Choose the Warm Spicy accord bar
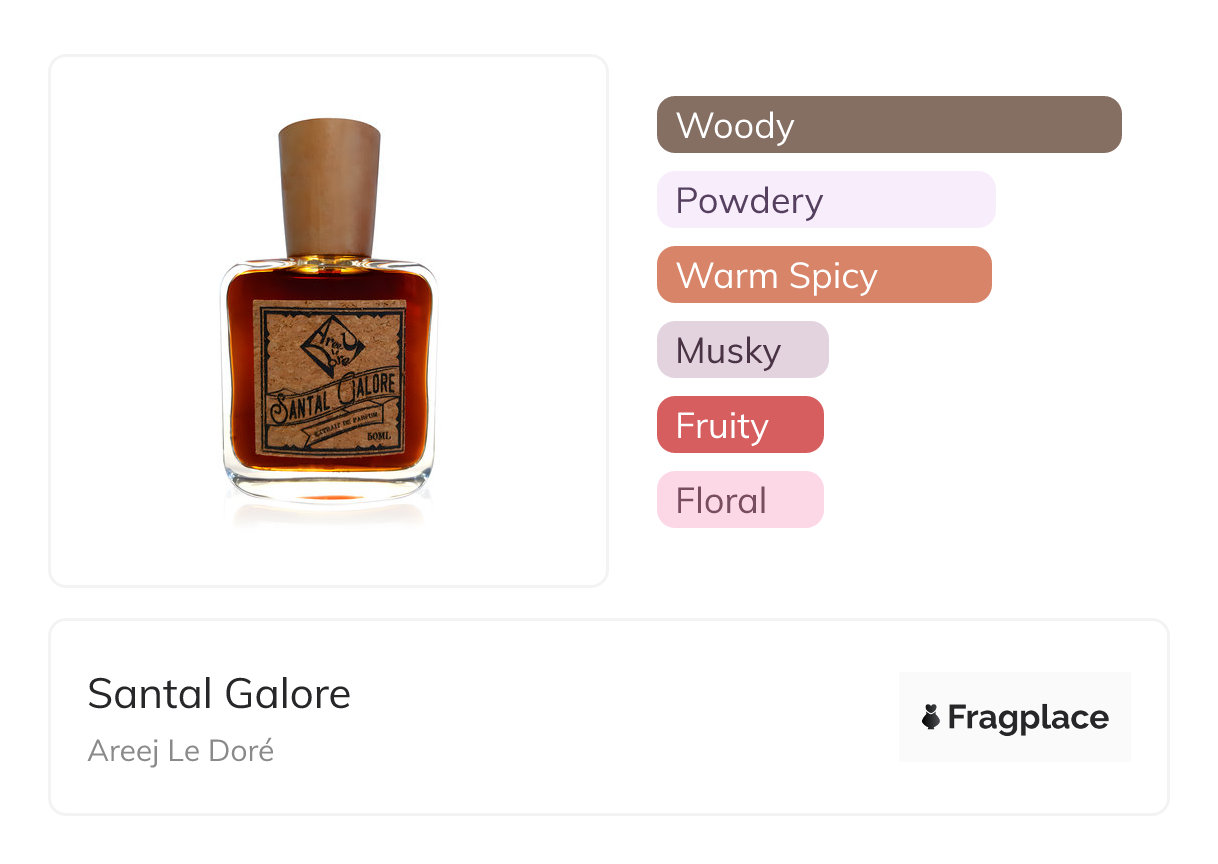 [824, 275]
